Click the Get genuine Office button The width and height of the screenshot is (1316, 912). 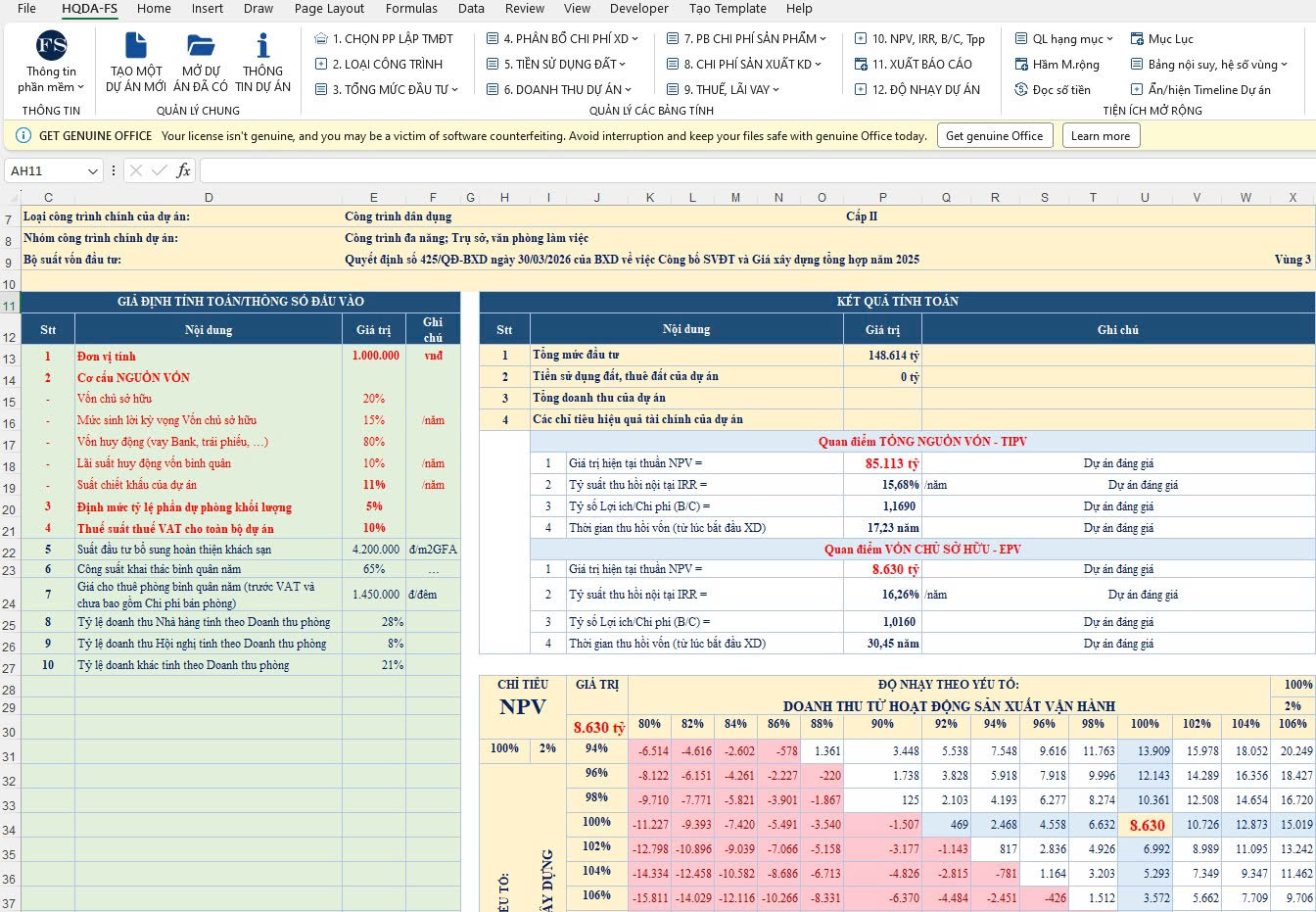(995, 135)
